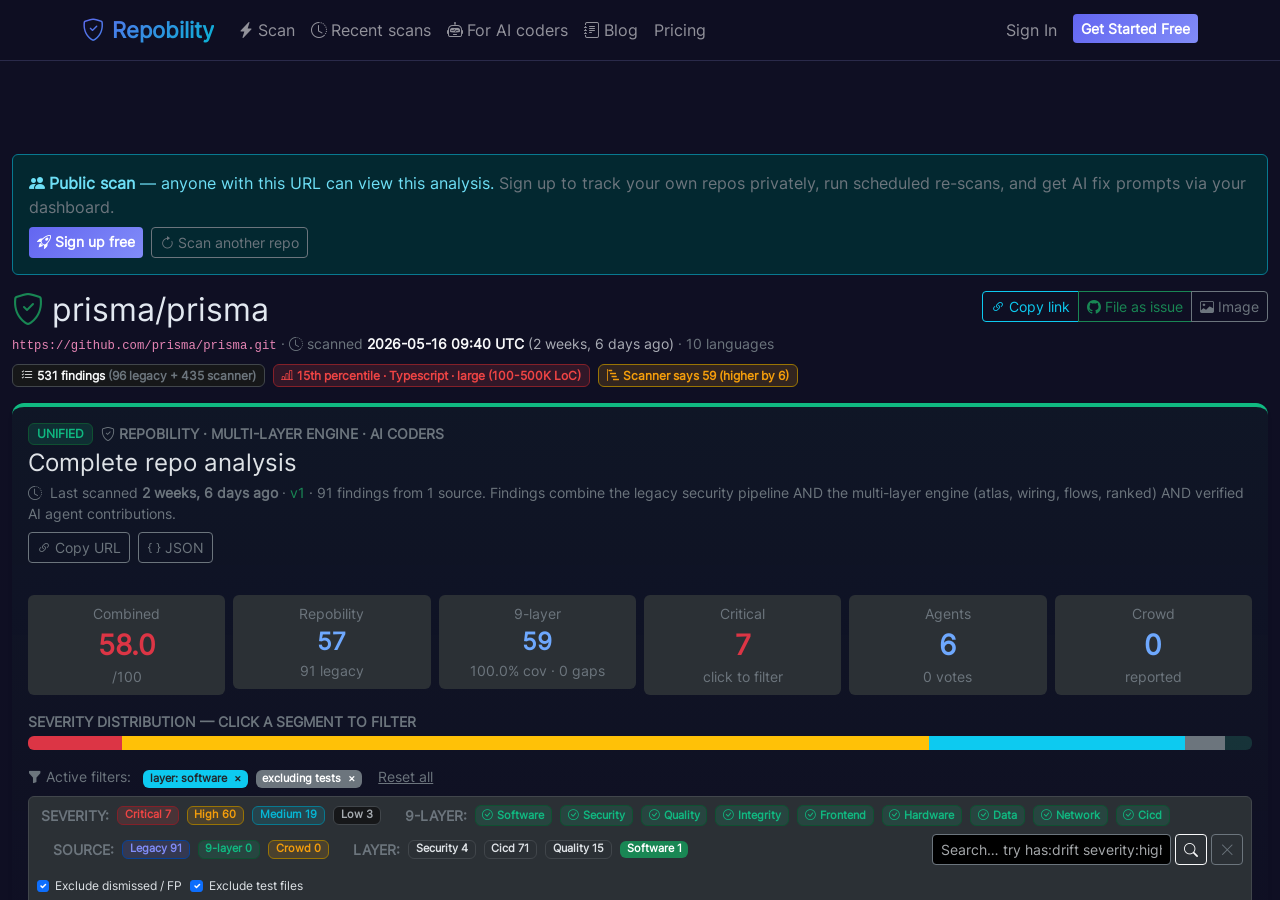Click the UNIFIED badge
This screenshot has width=1280, height=900.
pyautogui.click(x=60, y=434)
